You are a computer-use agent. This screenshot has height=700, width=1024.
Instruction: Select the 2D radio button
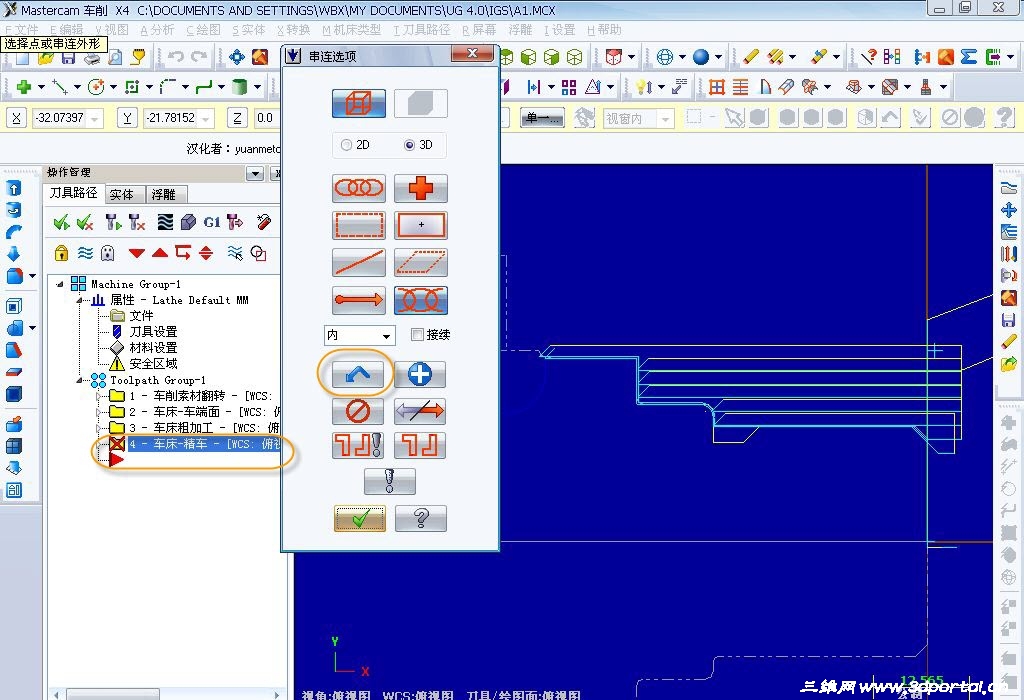click(346, 145)
